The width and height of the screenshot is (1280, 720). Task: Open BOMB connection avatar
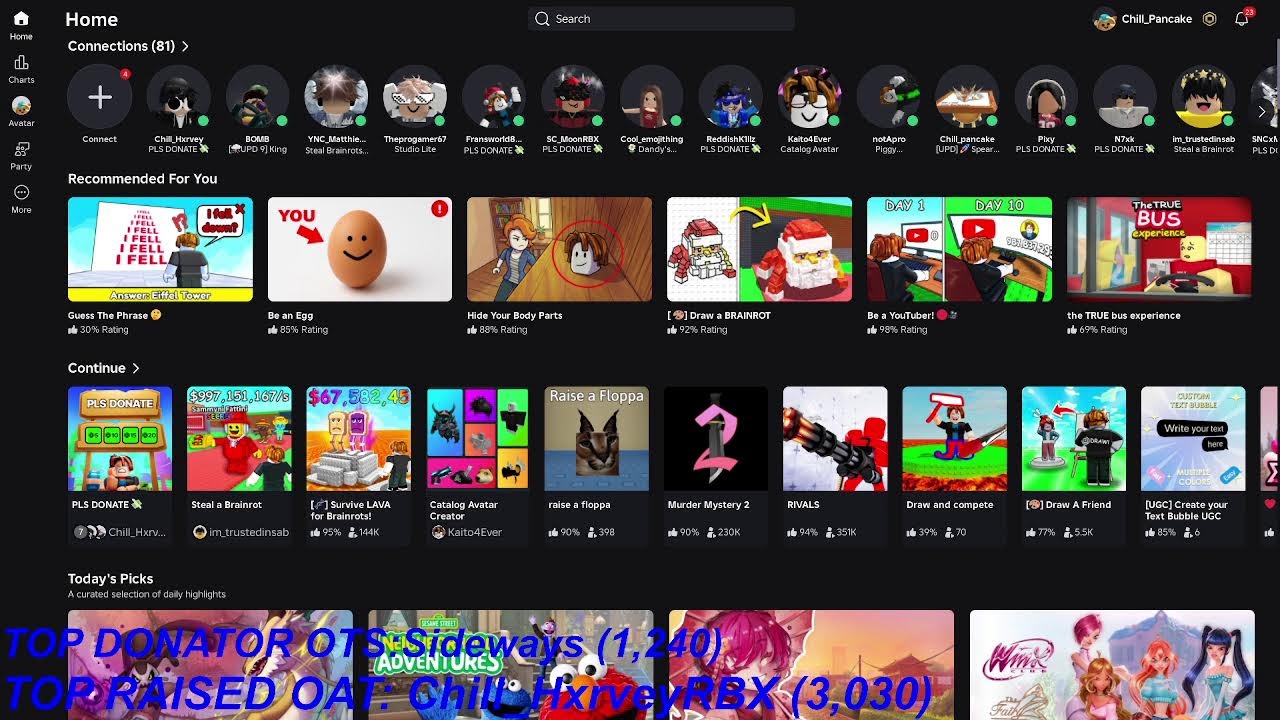(x=257, y=97)
